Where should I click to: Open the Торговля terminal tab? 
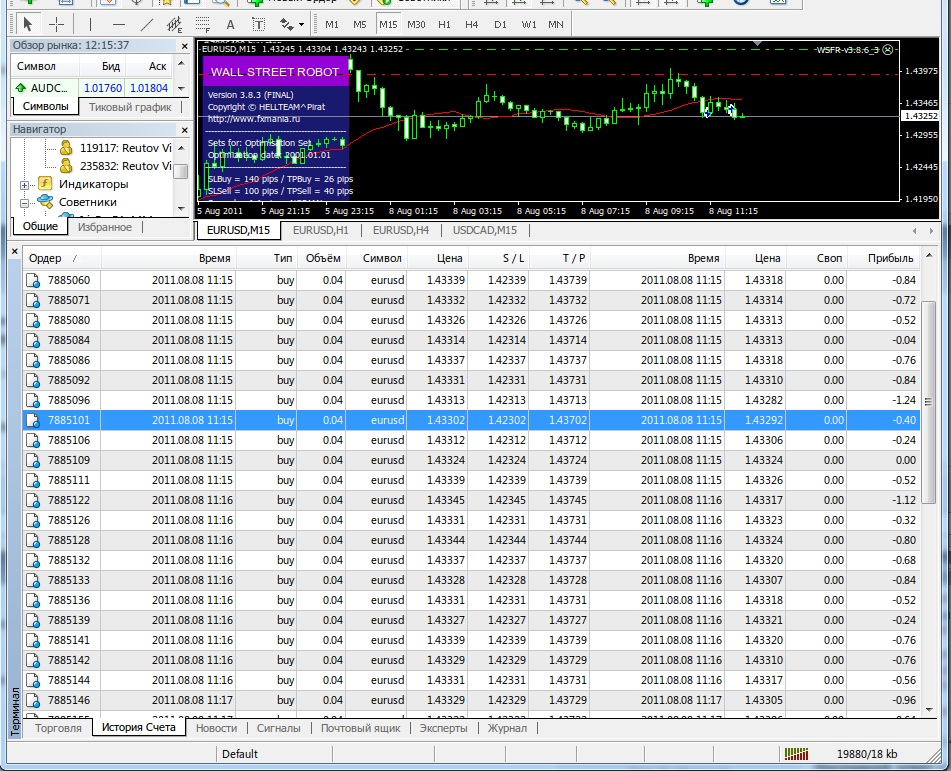coord(58,728)
